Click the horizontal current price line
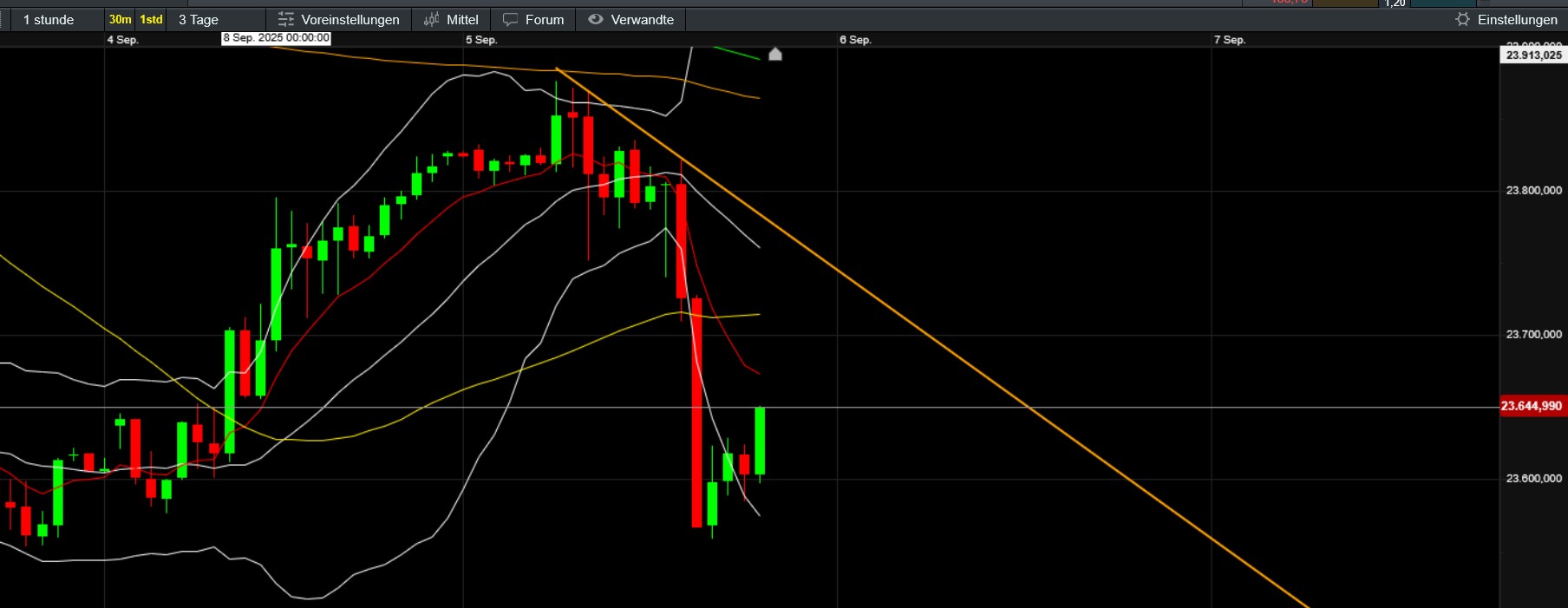This screenshot has height=608, width=1568. coord(749,407)
